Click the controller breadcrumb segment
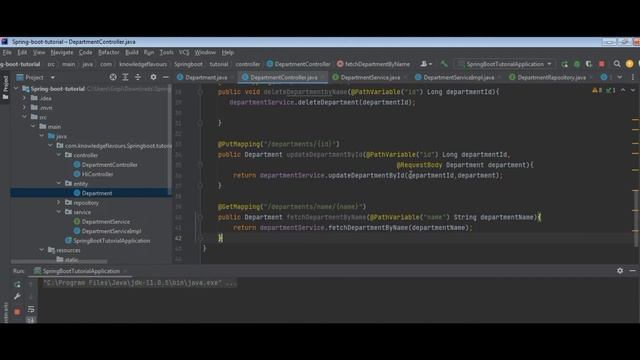640x360 pixels. [248, 64]
